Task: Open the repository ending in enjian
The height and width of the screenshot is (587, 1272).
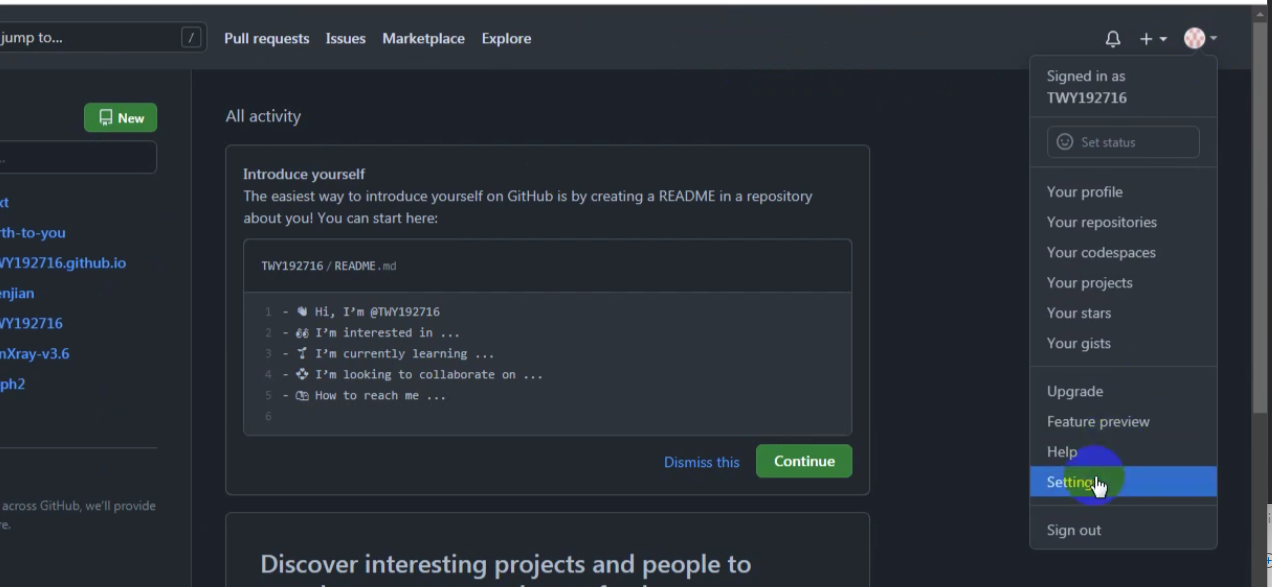Action: click(x=17, y=293)
